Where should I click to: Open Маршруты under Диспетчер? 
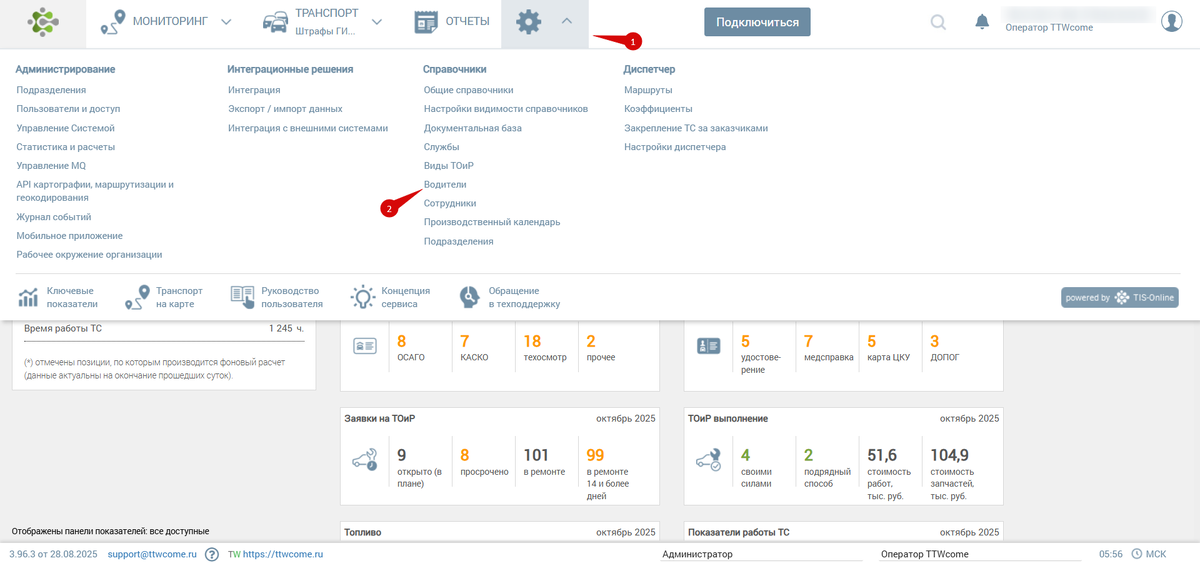[x=648, y=90]
